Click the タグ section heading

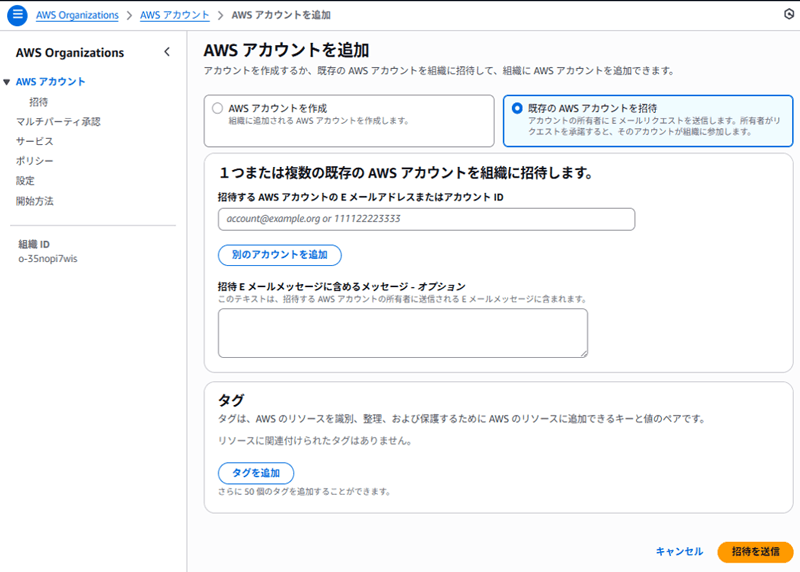pos(231,400)
